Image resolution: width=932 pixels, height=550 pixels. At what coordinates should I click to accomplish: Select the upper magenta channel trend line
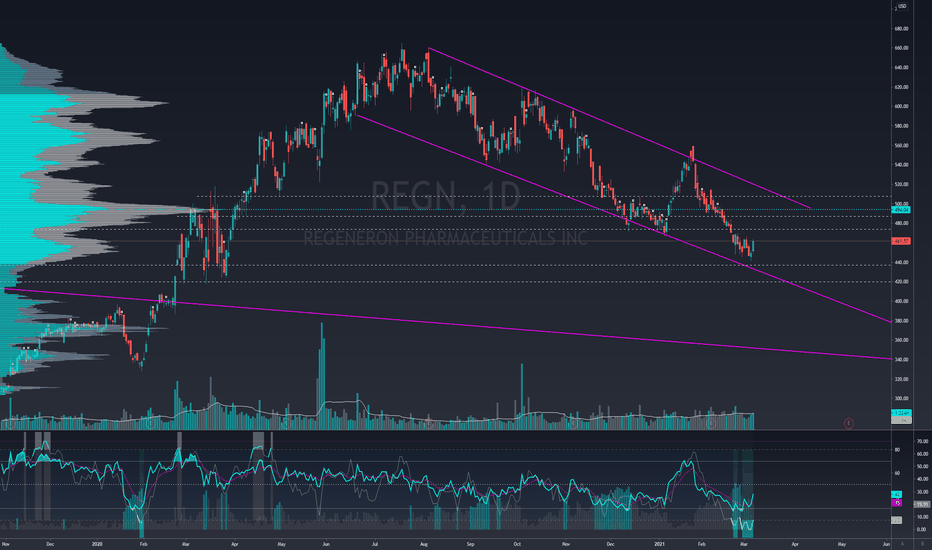(x=618, y=127)
